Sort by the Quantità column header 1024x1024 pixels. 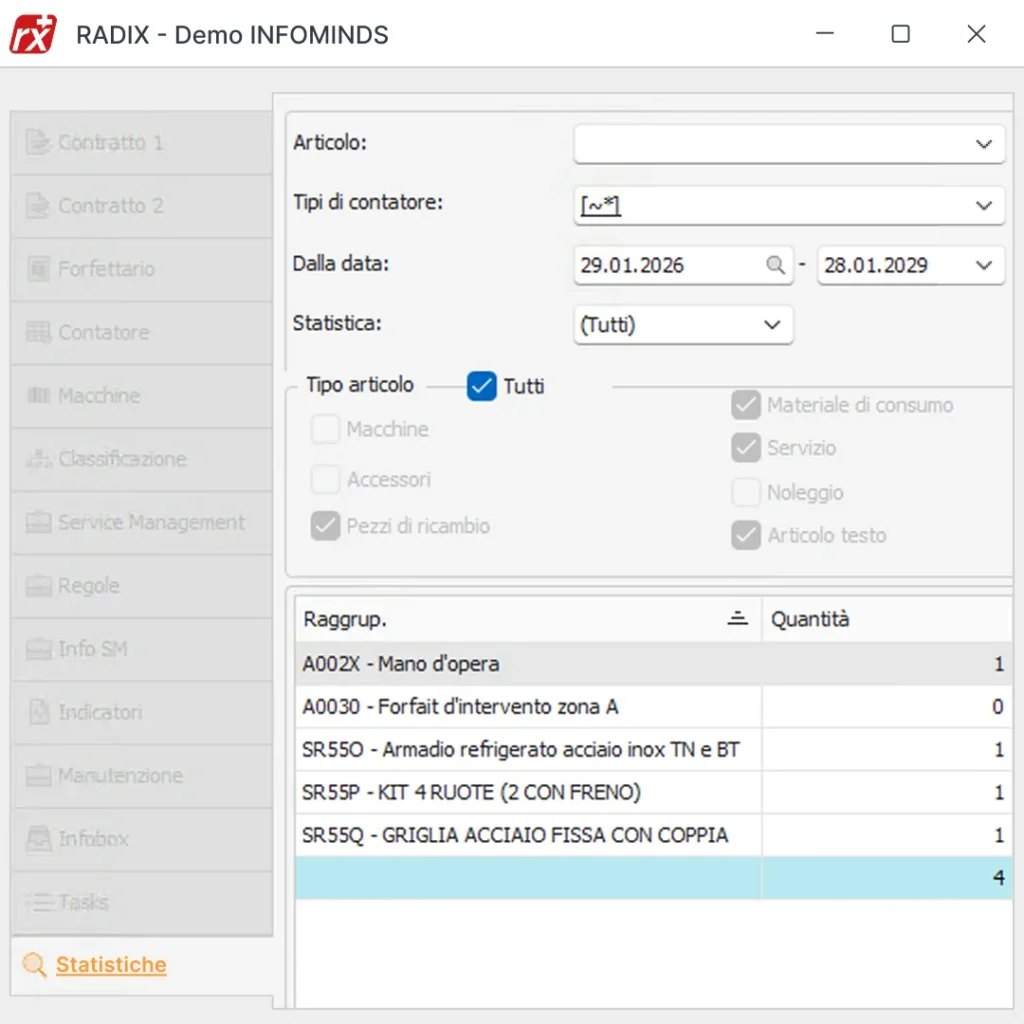810,619
